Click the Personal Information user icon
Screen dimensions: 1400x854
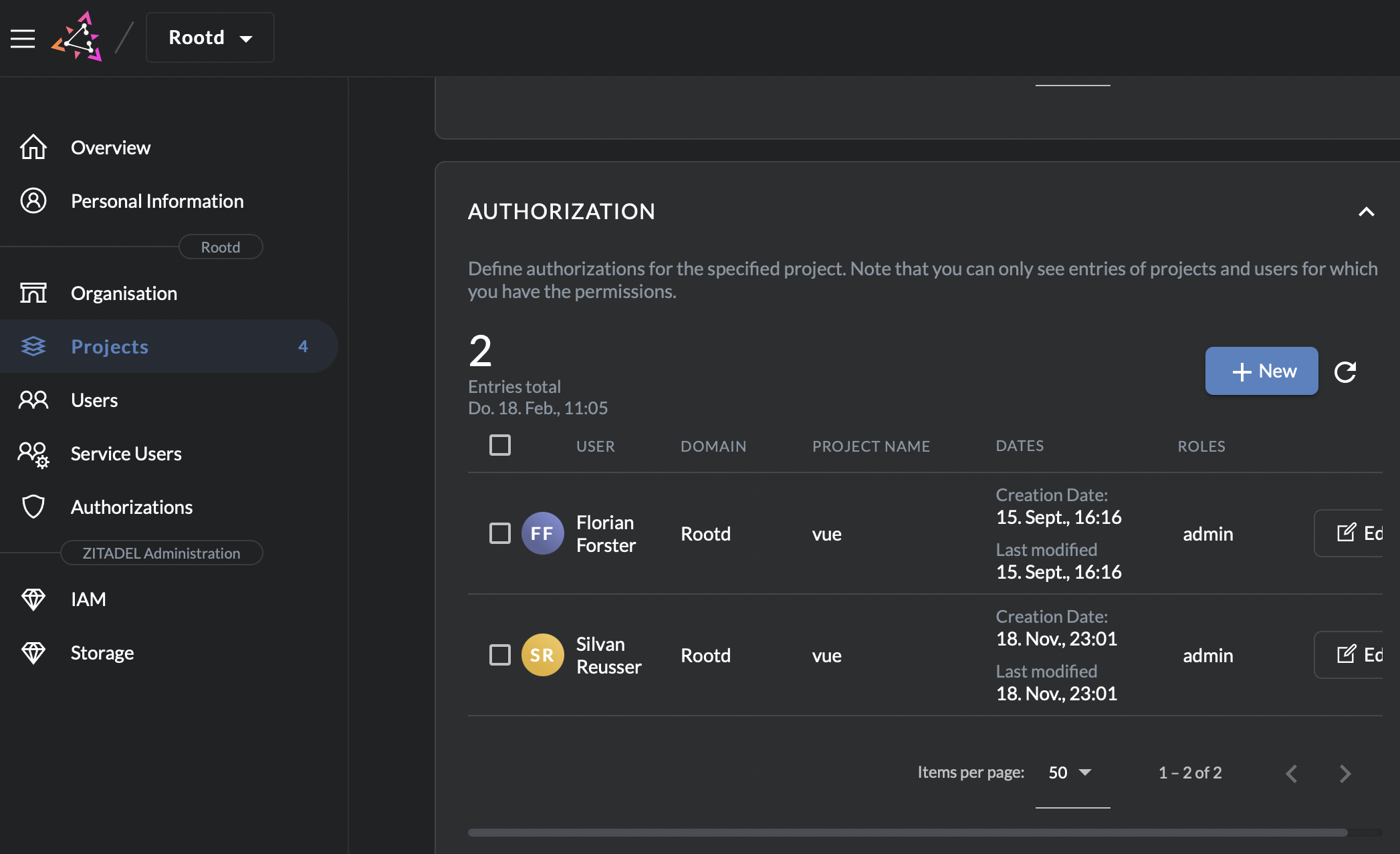click(33, 200)
